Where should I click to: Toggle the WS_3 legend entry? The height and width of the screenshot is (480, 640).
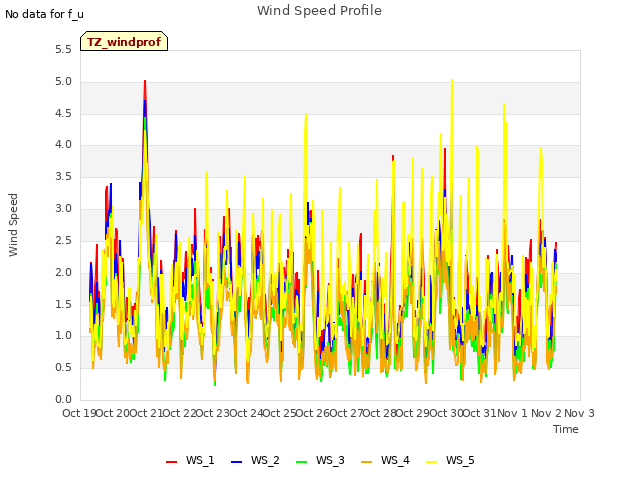point(320,460)
